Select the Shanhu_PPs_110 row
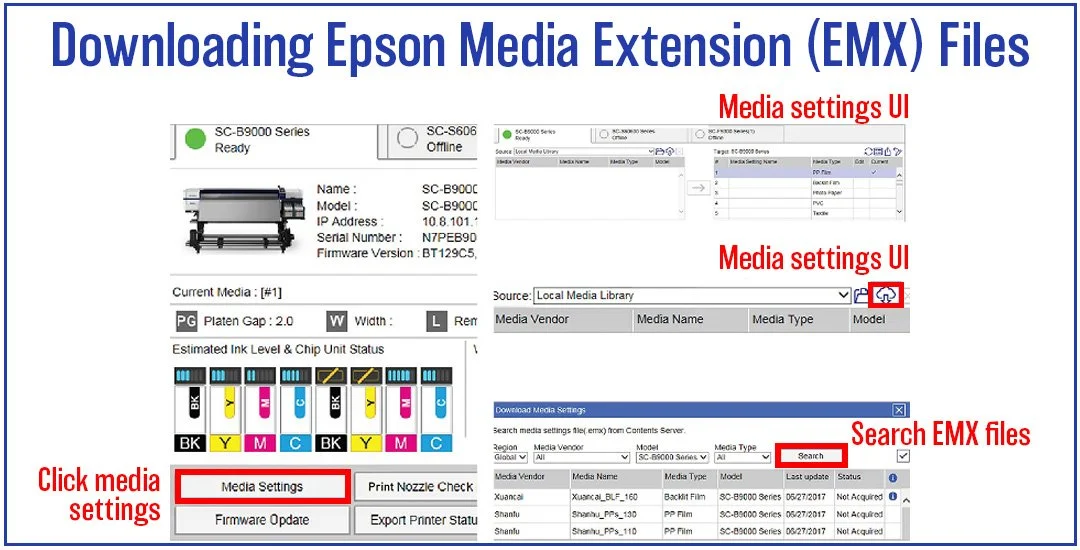Image resolution: width=1080 pixels, height=550 pixels. (x=696, y=531)
